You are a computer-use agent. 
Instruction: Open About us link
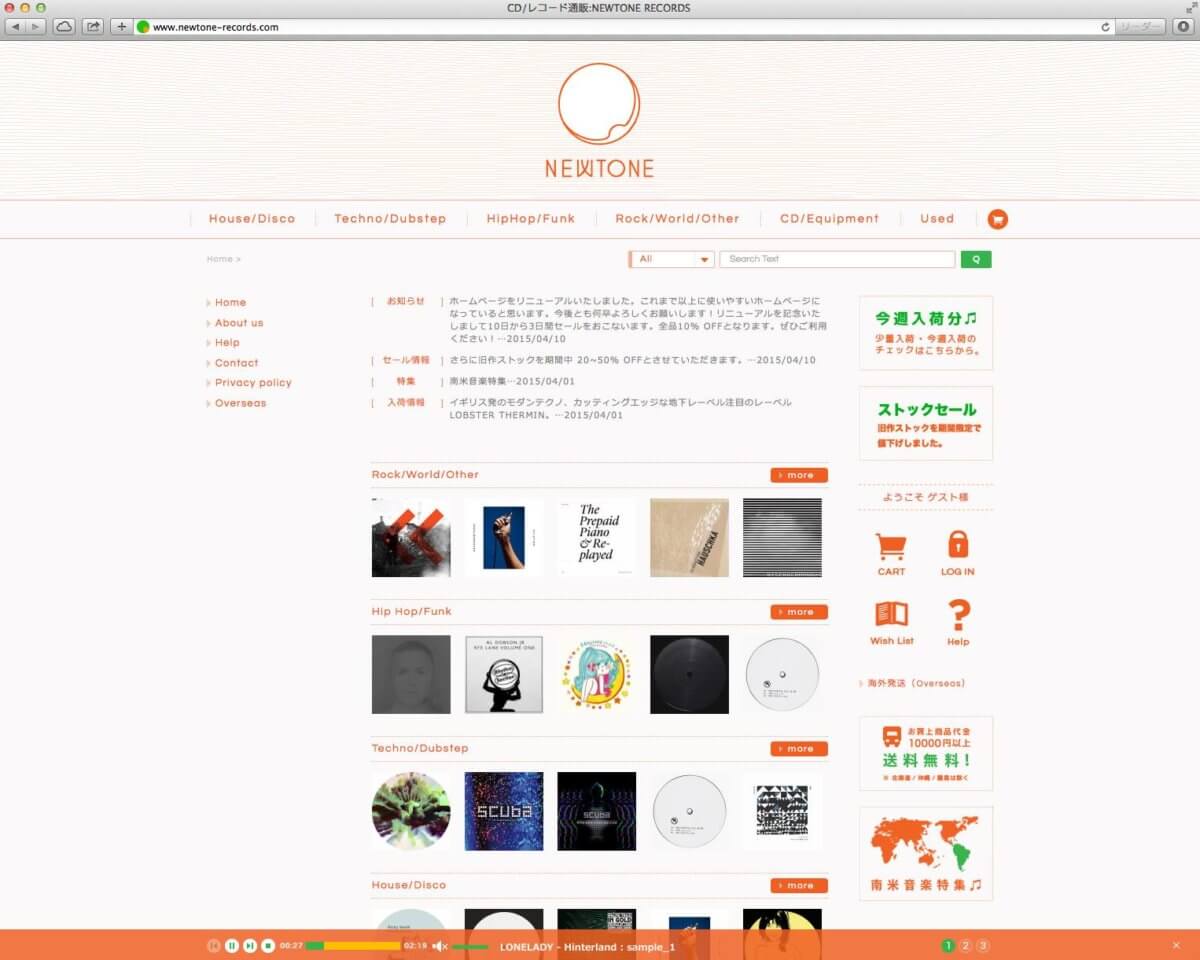coord(239,323)
